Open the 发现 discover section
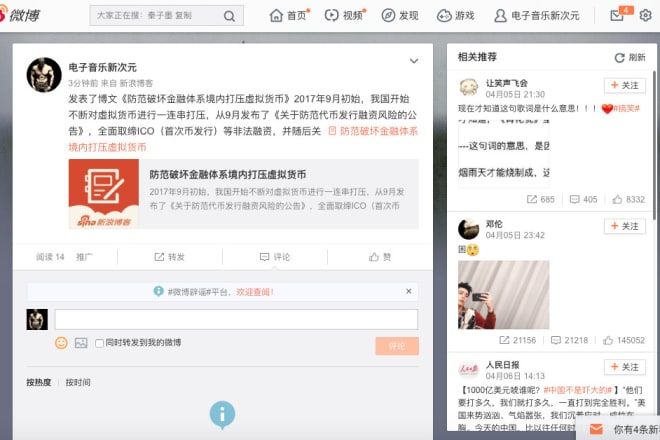The image size is (660, 440). point(400,16)
